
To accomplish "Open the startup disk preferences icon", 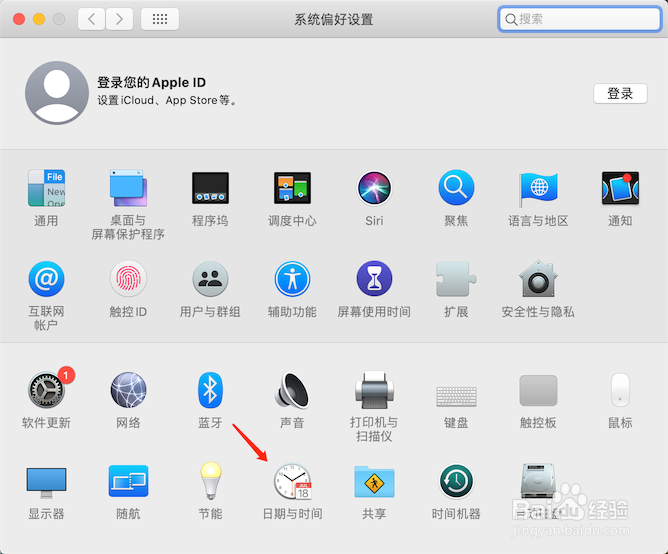I will 538,482.
